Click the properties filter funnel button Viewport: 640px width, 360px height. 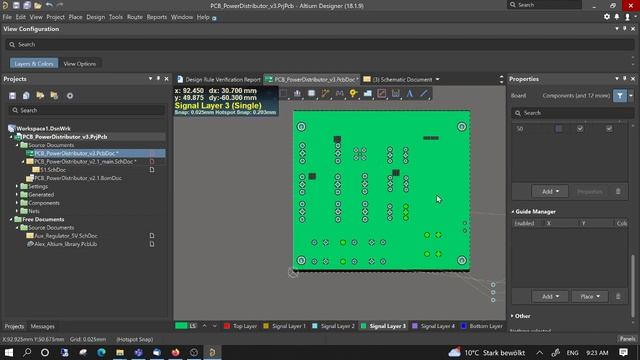click(x=620, y=96)
